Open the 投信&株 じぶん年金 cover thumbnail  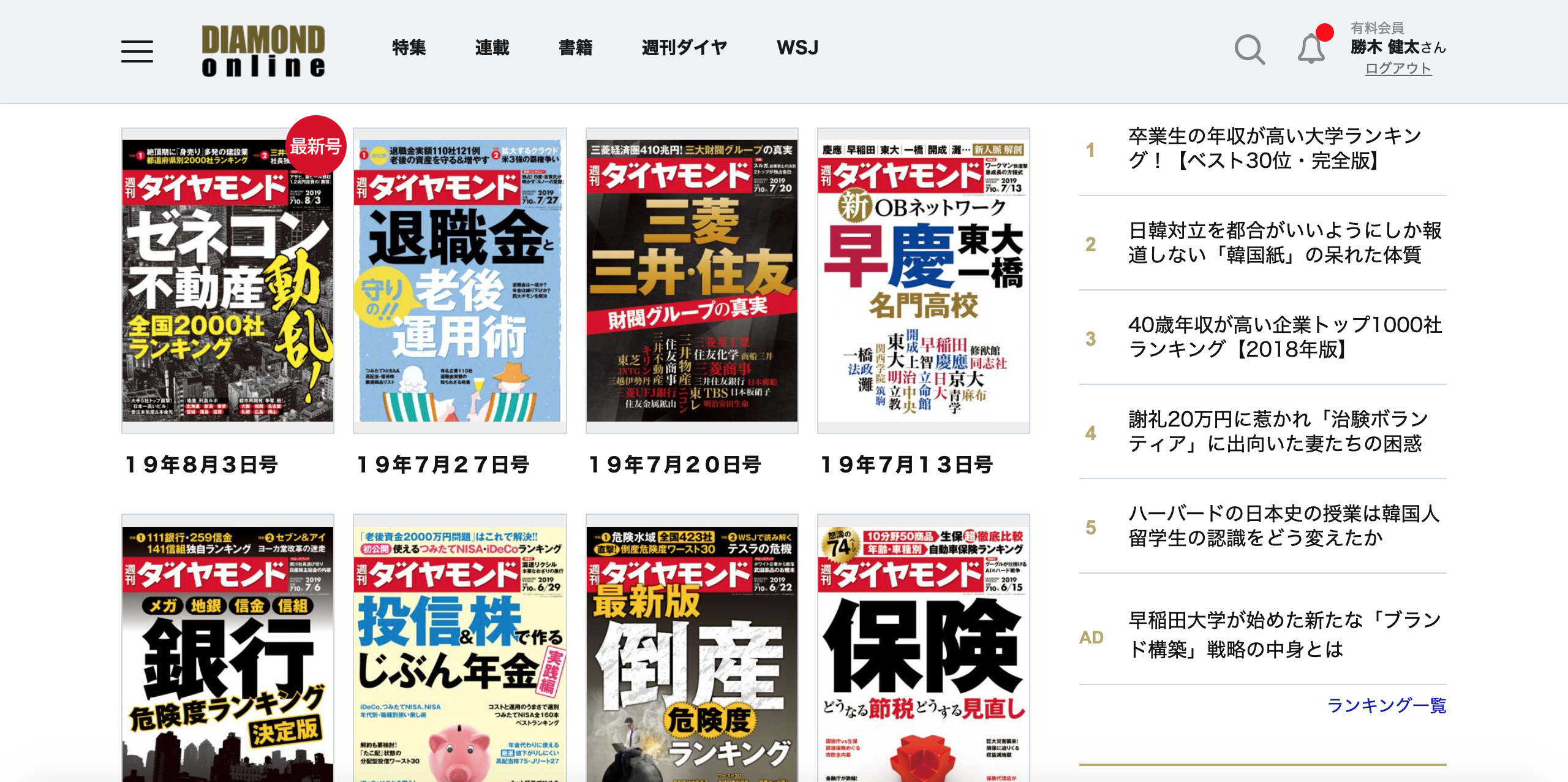click(x=460, y=648)
